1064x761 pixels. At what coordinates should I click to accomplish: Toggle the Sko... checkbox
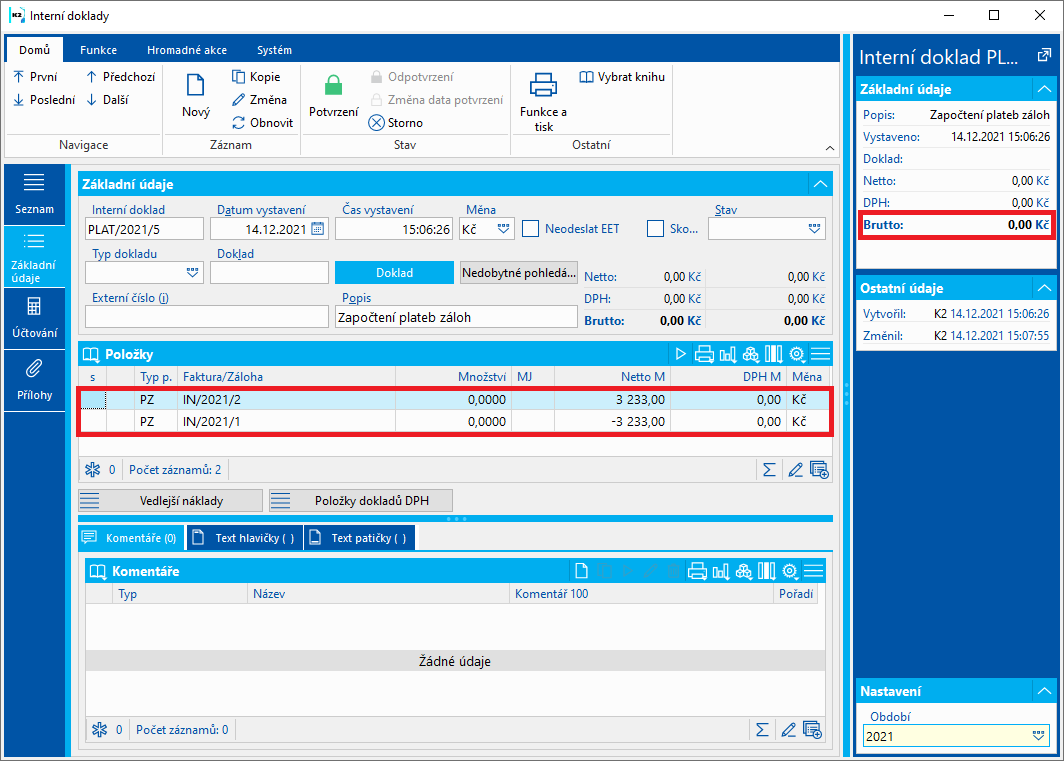coord(655,229)
